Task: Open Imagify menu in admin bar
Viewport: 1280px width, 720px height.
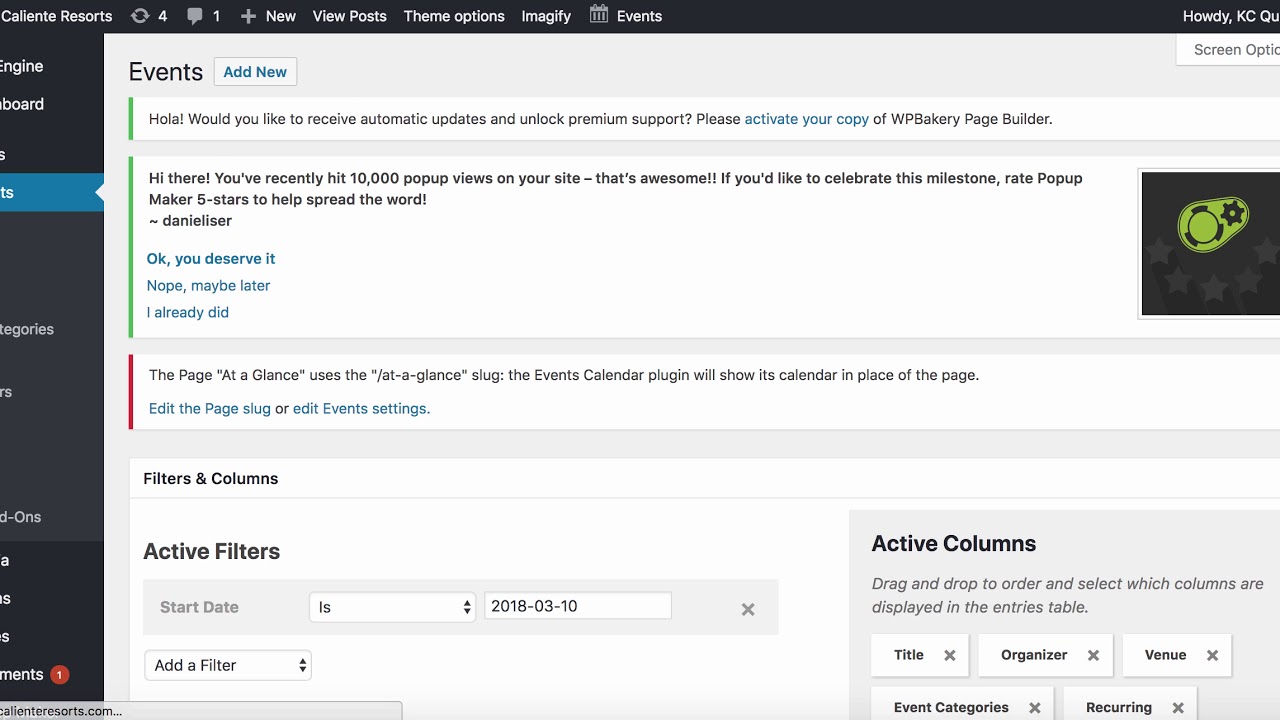Action: pyautogui.click(x=546, y=16)
